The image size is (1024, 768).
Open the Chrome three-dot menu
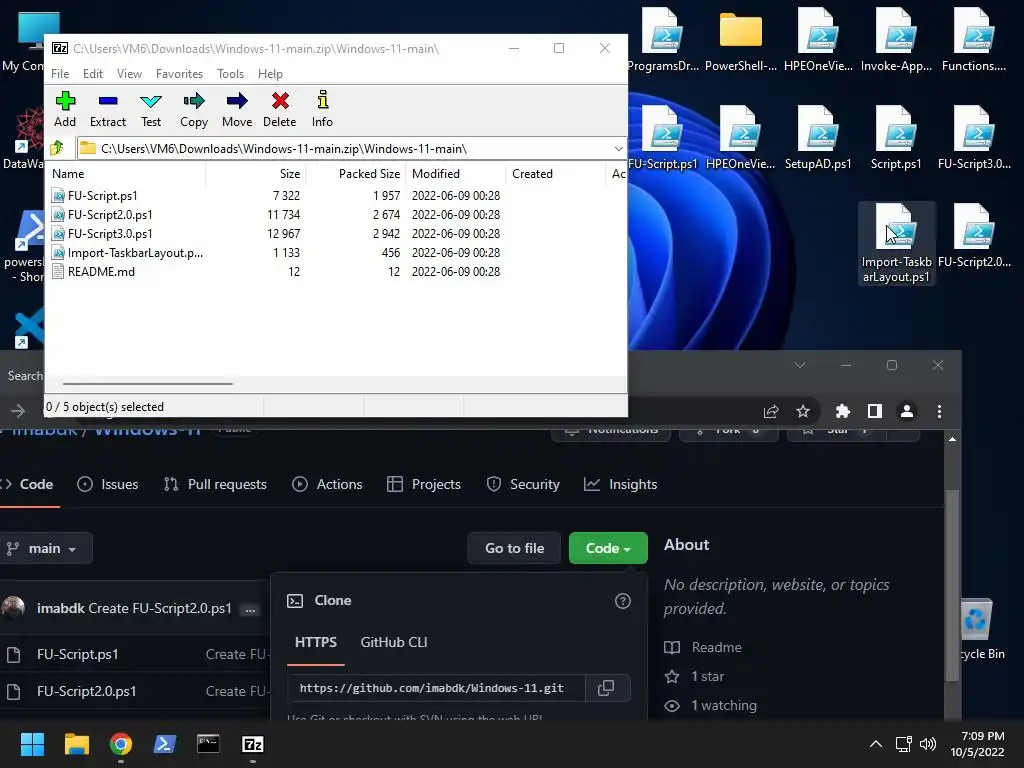click(939, 411)
